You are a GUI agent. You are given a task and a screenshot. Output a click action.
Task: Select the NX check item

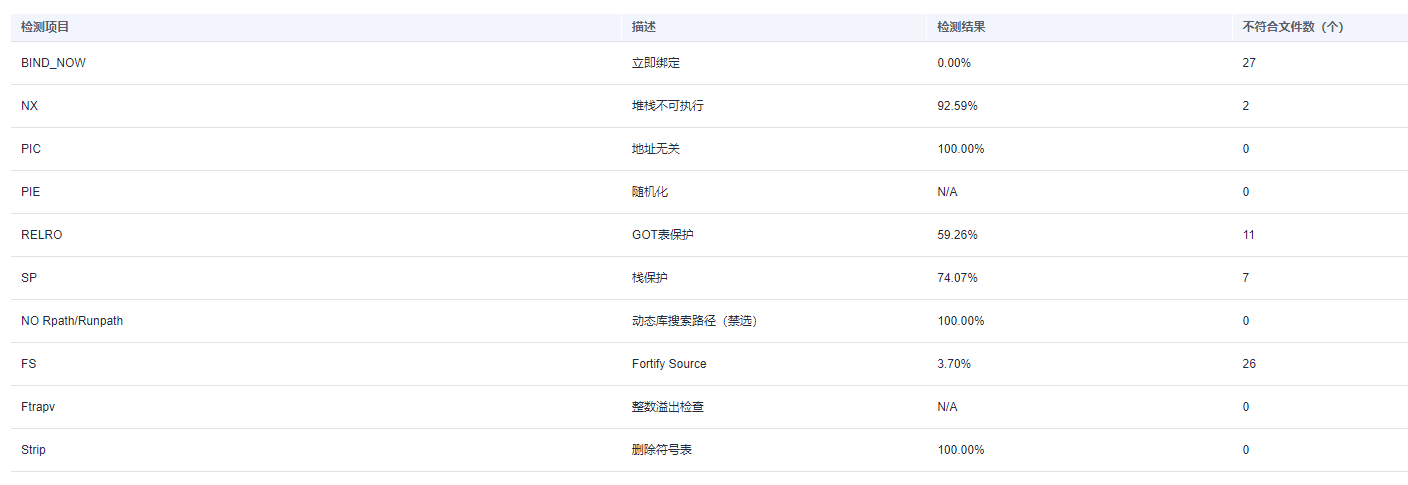tap(29, 106)
